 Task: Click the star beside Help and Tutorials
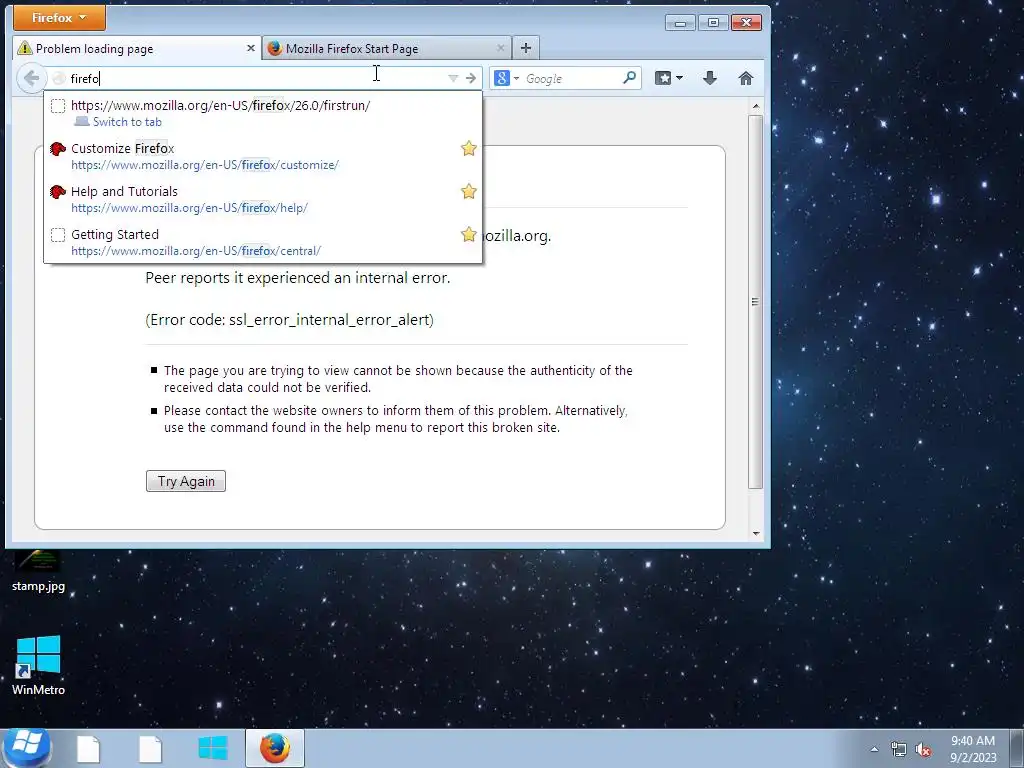click(468, 192)
